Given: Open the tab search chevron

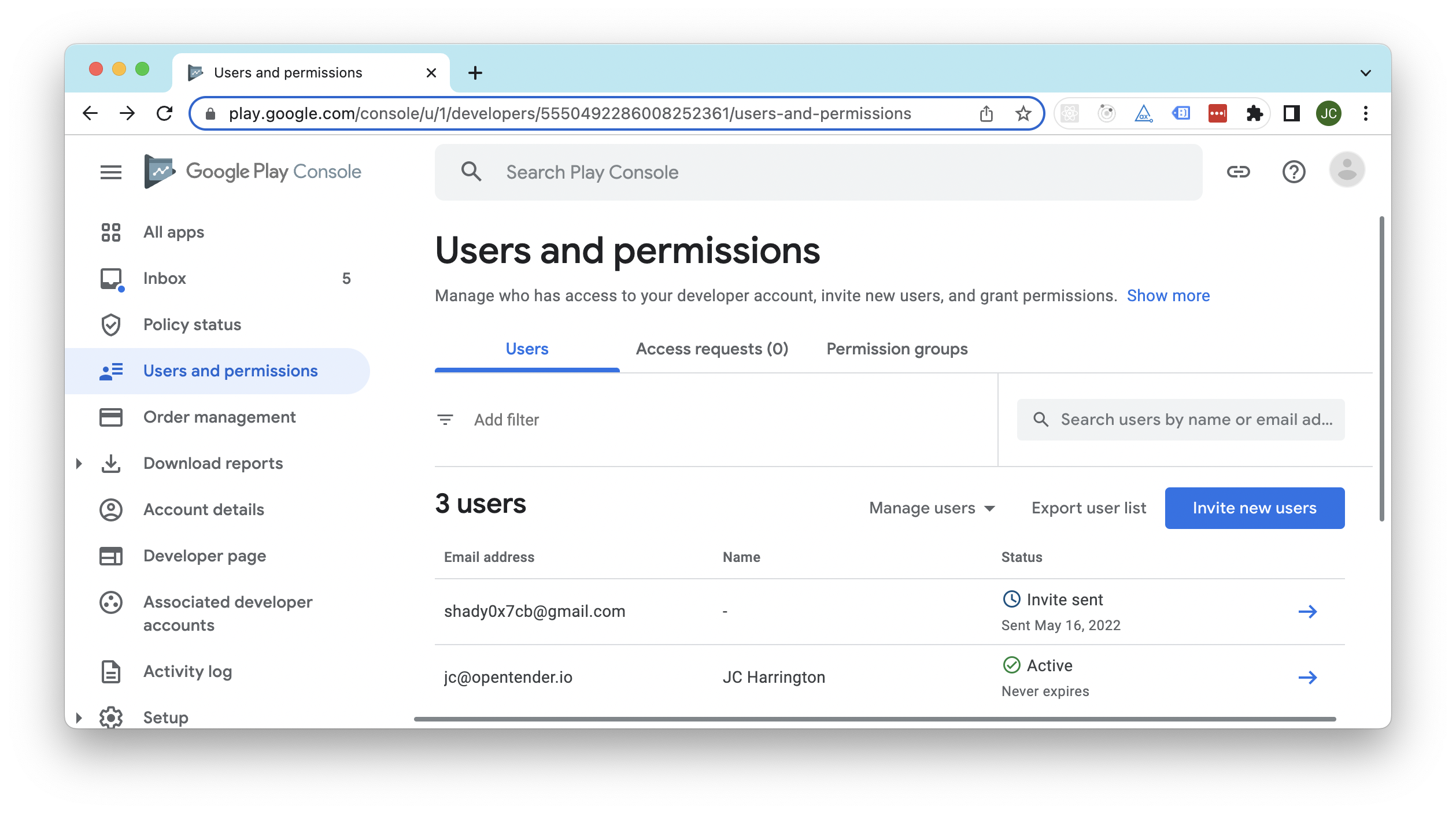Looking at the screenshot, I should [x=1366, y=73].
